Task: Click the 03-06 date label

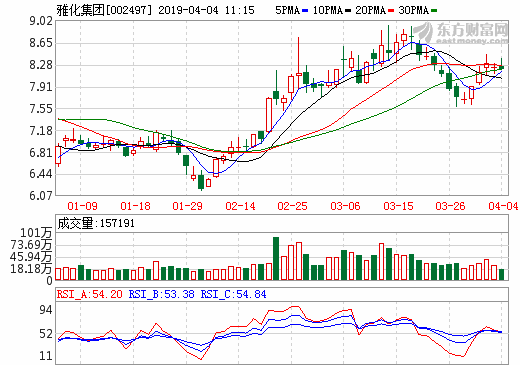Action: pyautogui.click(x=345, y=206)
